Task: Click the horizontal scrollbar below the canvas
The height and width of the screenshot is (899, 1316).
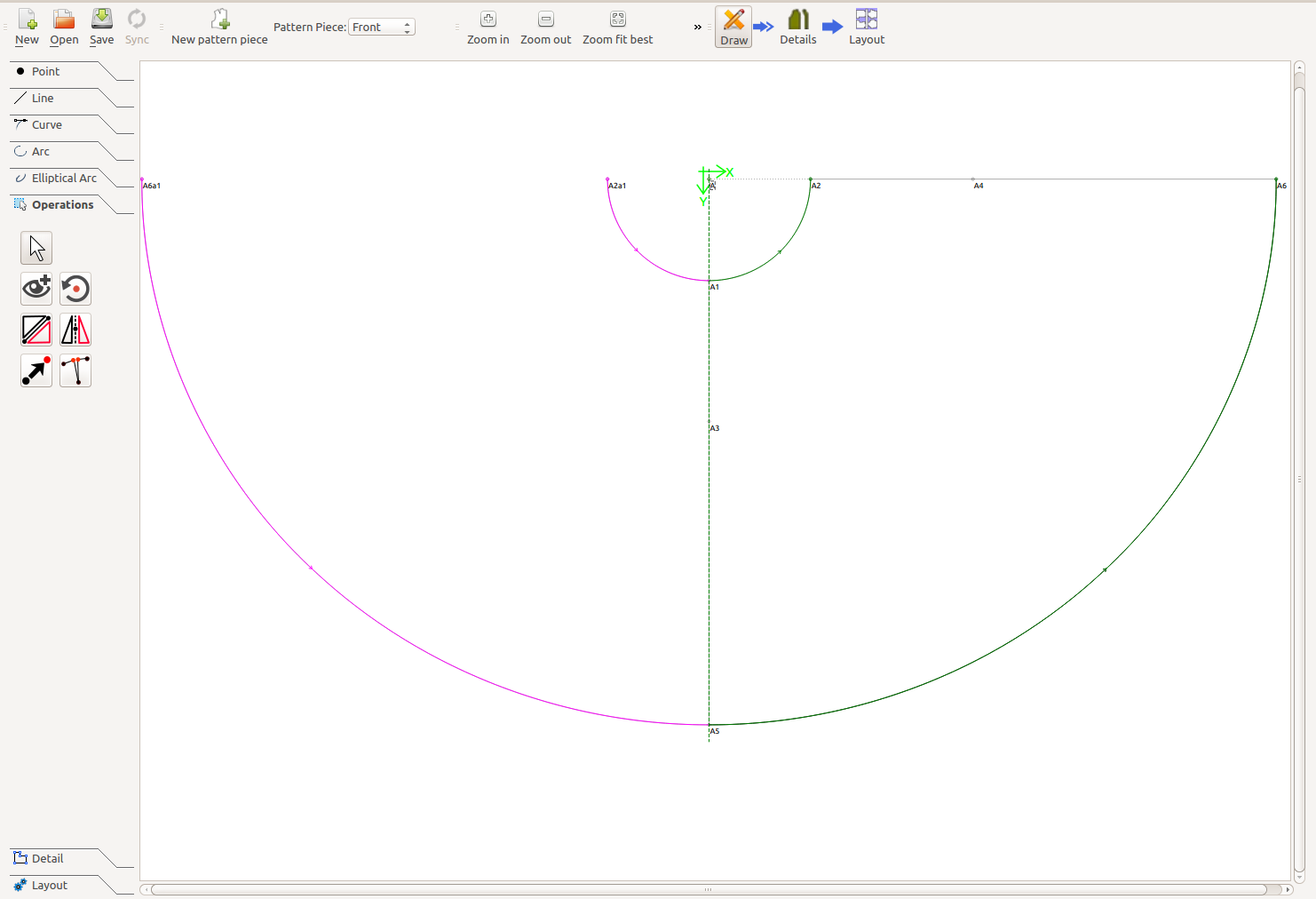Action: click(708, 889)
